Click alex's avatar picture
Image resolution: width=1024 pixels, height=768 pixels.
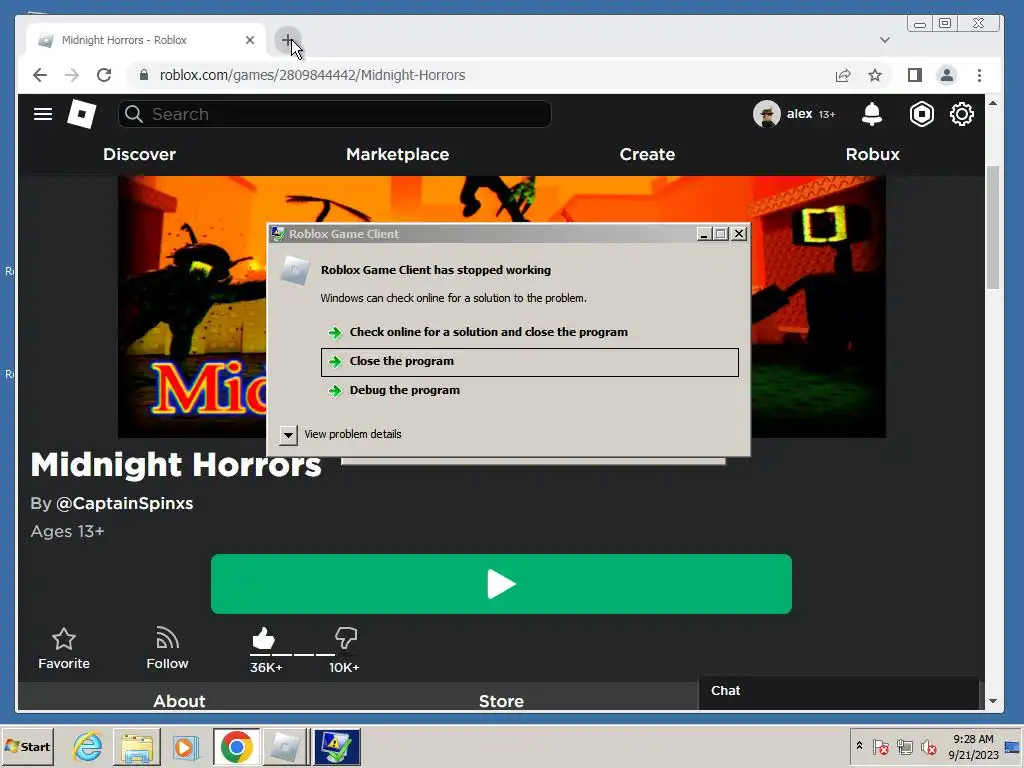pyautogui.click(x=767, y=114)
